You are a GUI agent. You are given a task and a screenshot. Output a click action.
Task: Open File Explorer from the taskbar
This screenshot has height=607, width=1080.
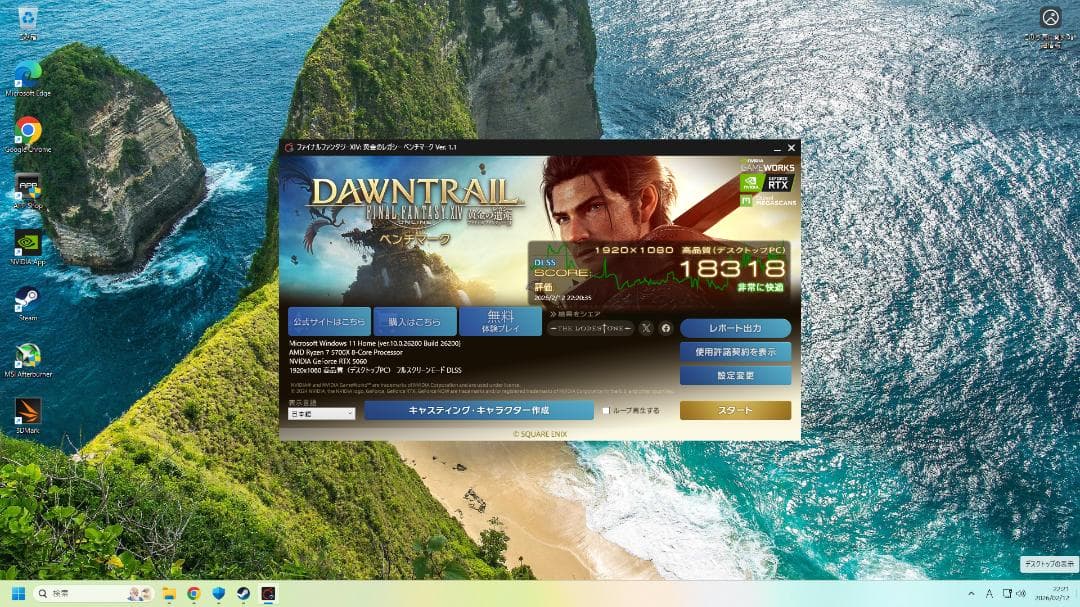(169, 593)
